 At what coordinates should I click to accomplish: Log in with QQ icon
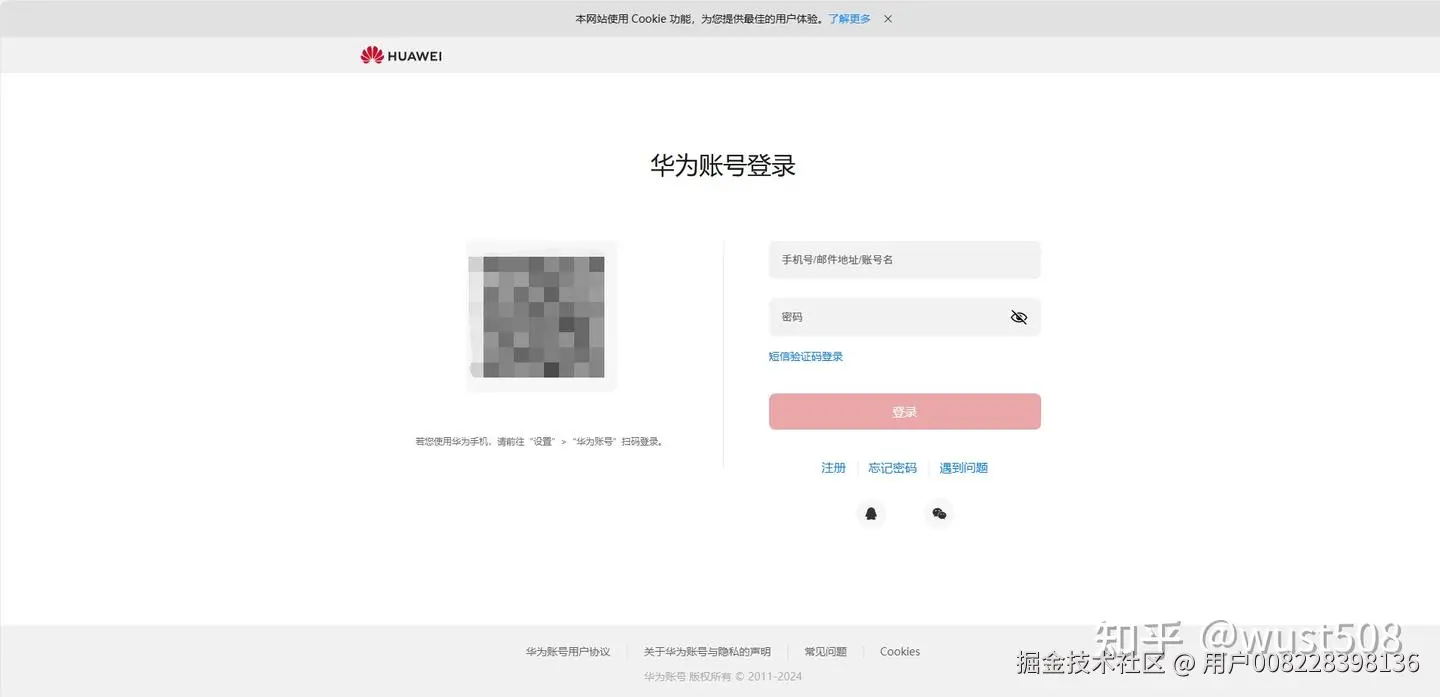871,514
